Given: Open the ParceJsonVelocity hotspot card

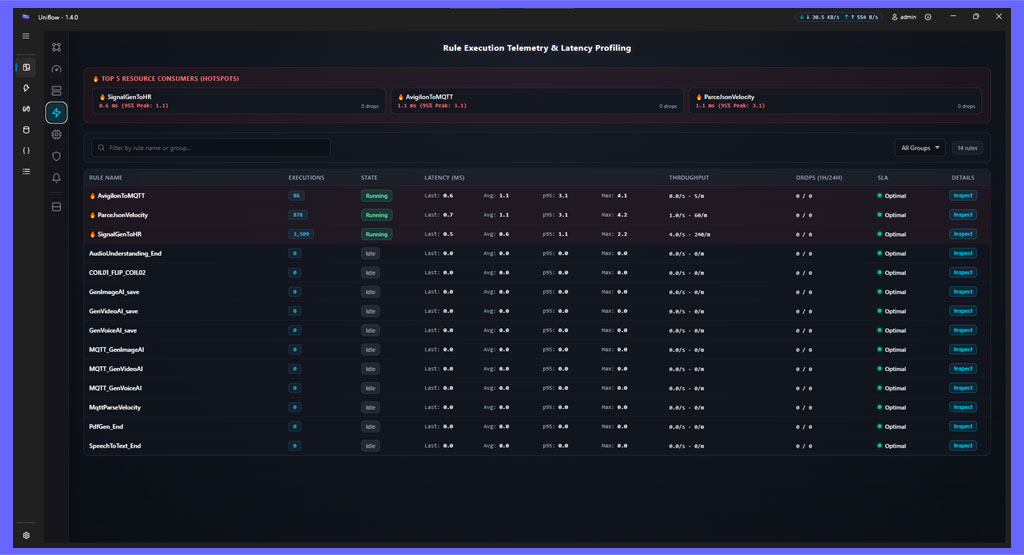Looking at the screenshot, I should click(835, 101).
